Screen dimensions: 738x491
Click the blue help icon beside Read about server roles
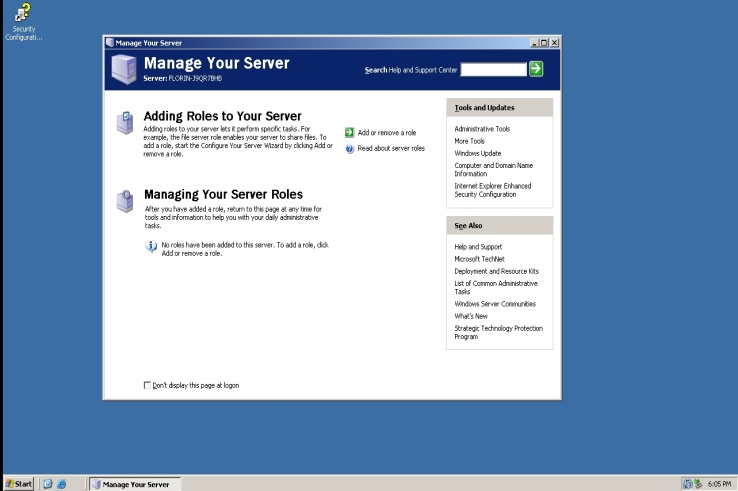[x=349, y=149]
